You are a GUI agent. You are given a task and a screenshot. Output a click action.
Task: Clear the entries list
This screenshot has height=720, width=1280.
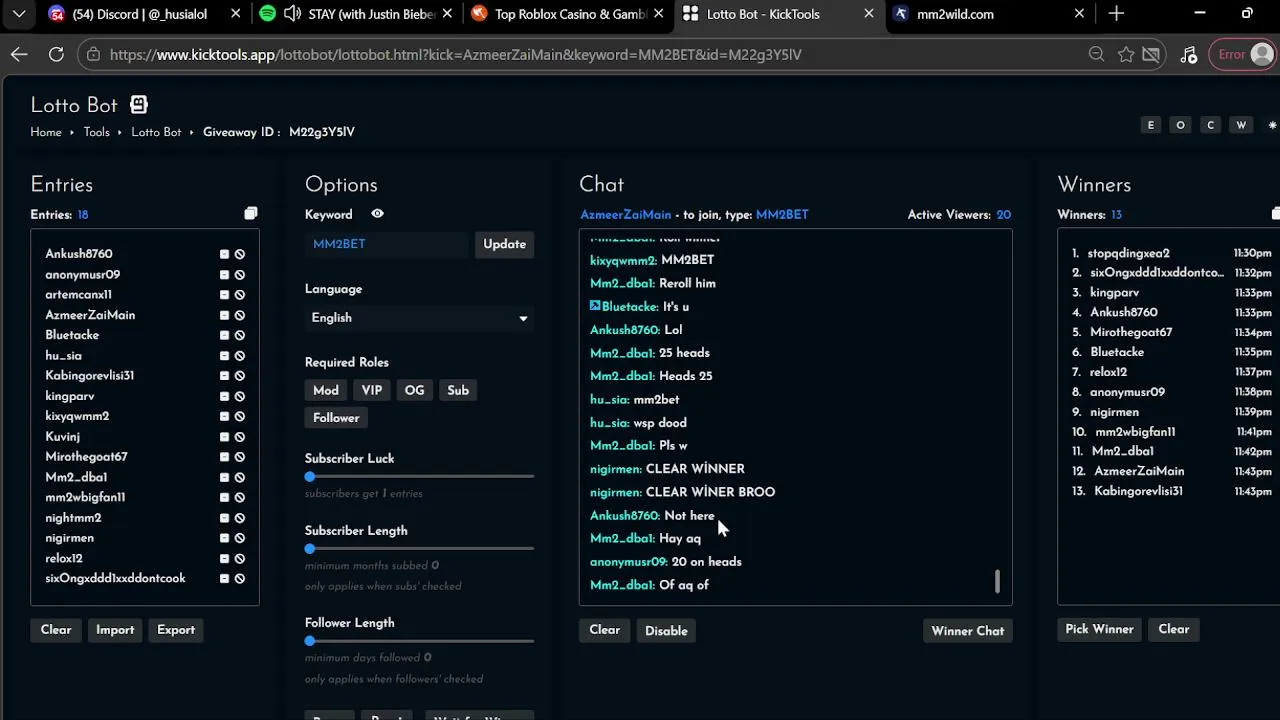pyautogui.click(x=56, y=630)
